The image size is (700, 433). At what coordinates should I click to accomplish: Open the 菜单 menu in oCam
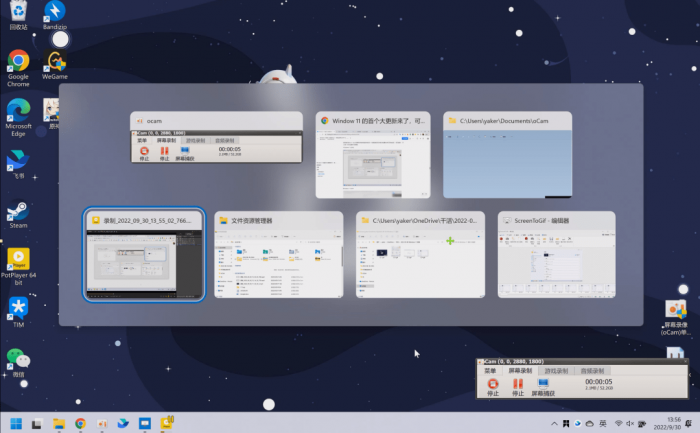pos(490,371)
